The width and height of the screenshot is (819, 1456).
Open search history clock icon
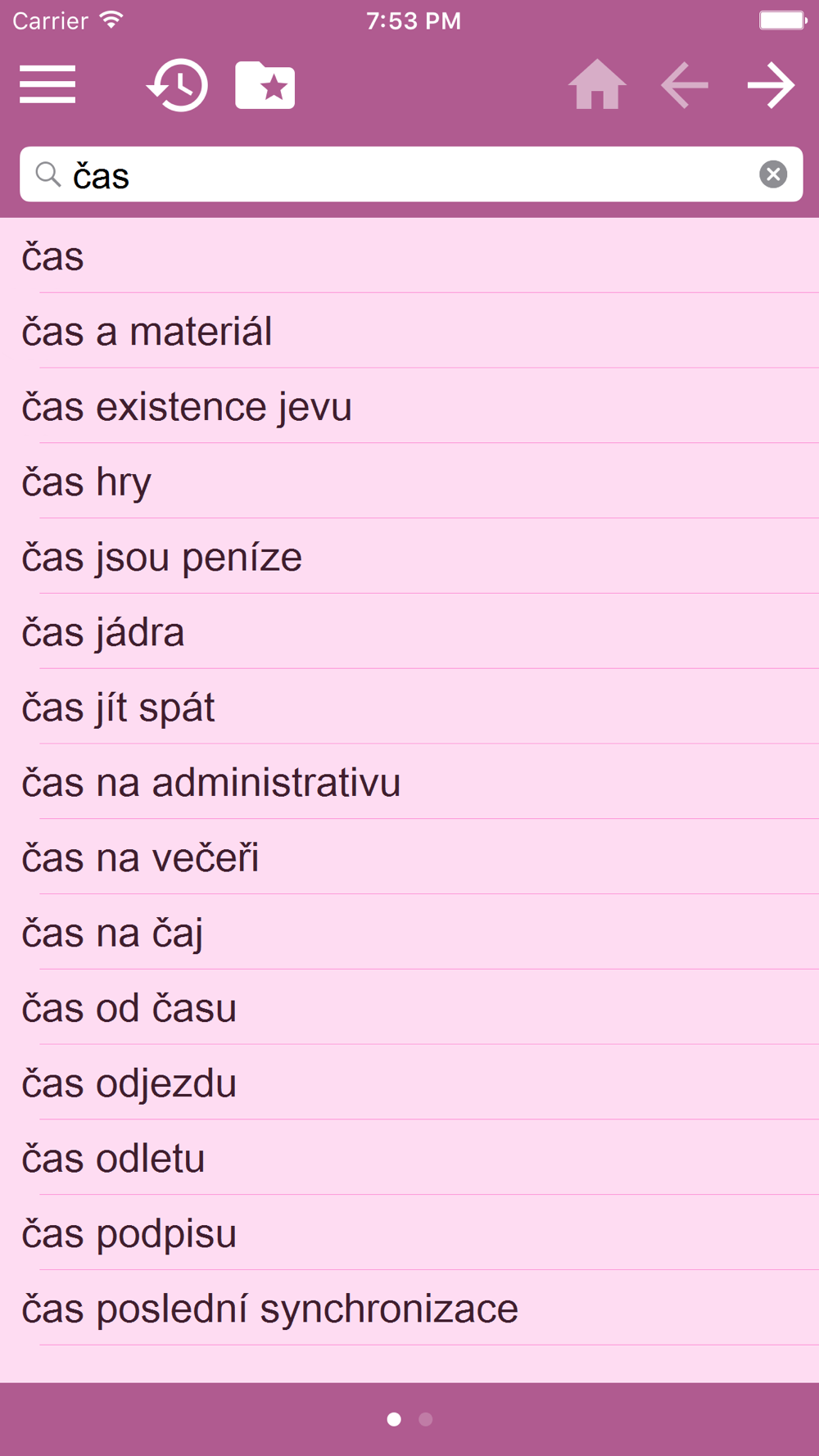point(178,84)
